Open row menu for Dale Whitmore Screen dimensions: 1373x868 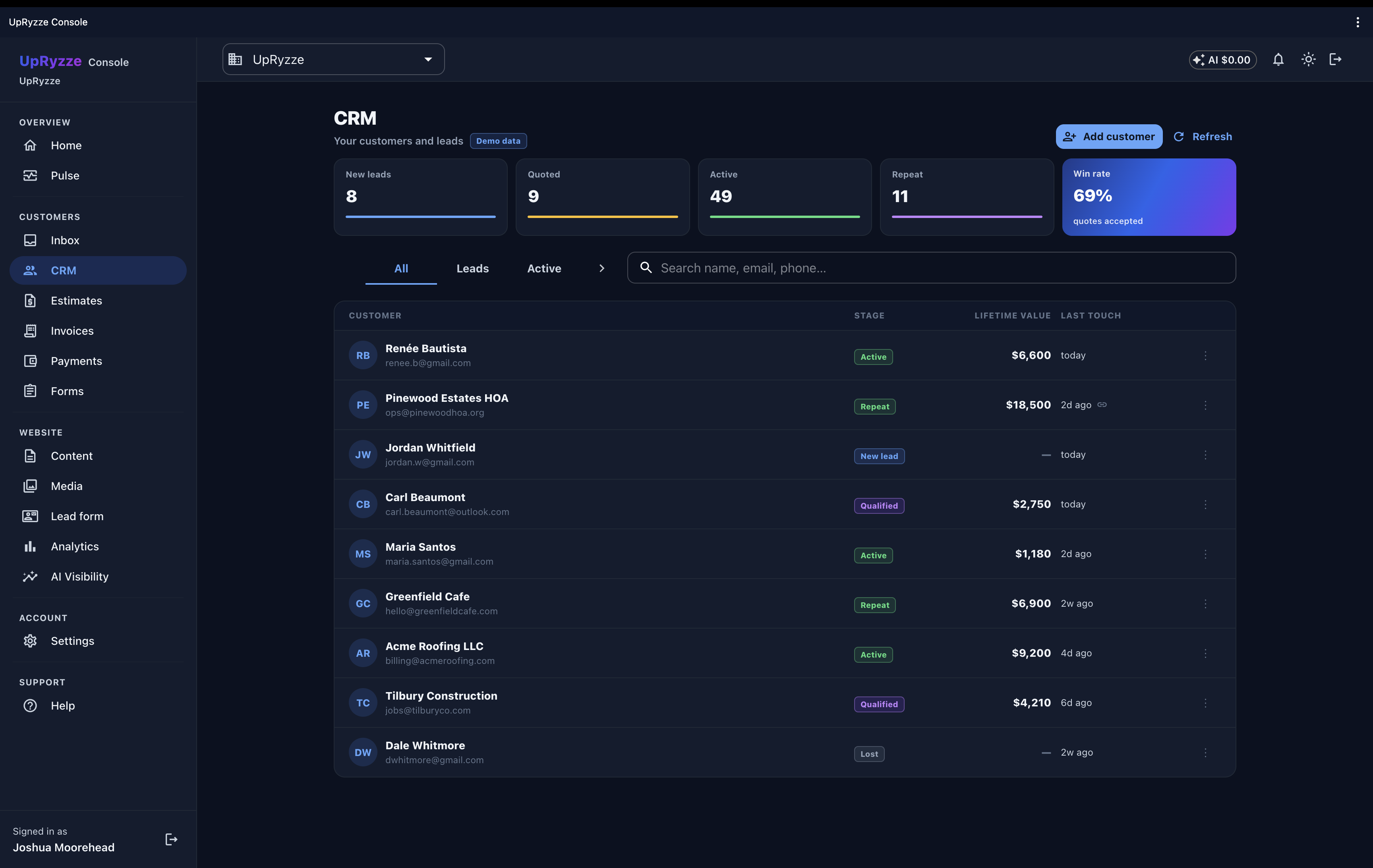coord(1205,752)
